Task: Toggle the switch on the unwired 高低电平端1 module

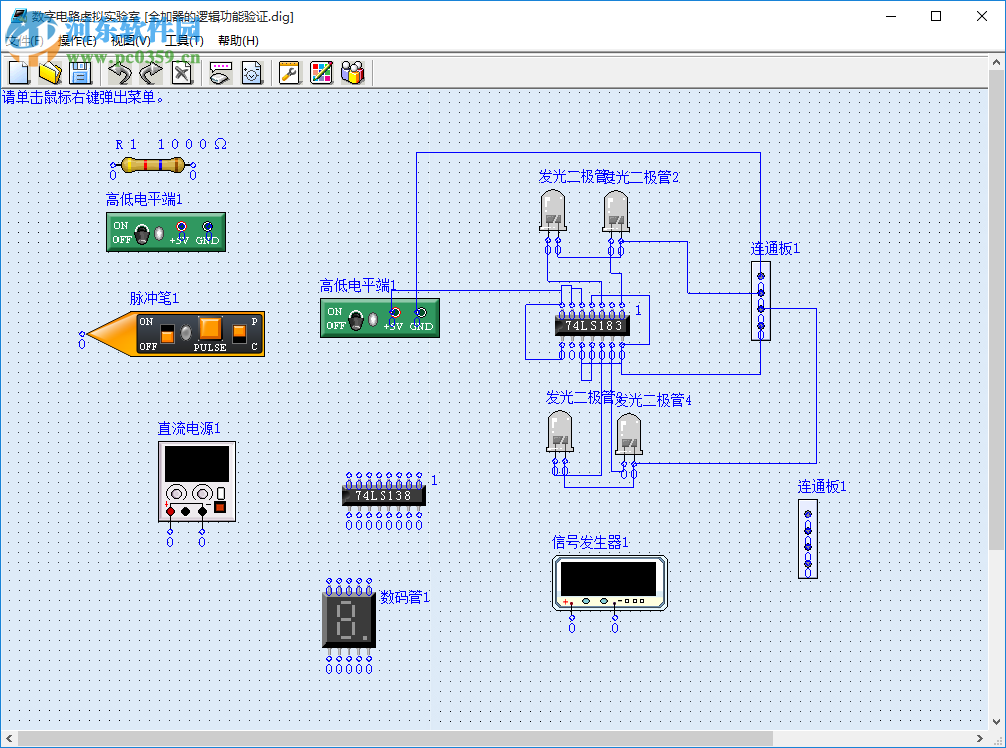Action: tap(144, 234)
